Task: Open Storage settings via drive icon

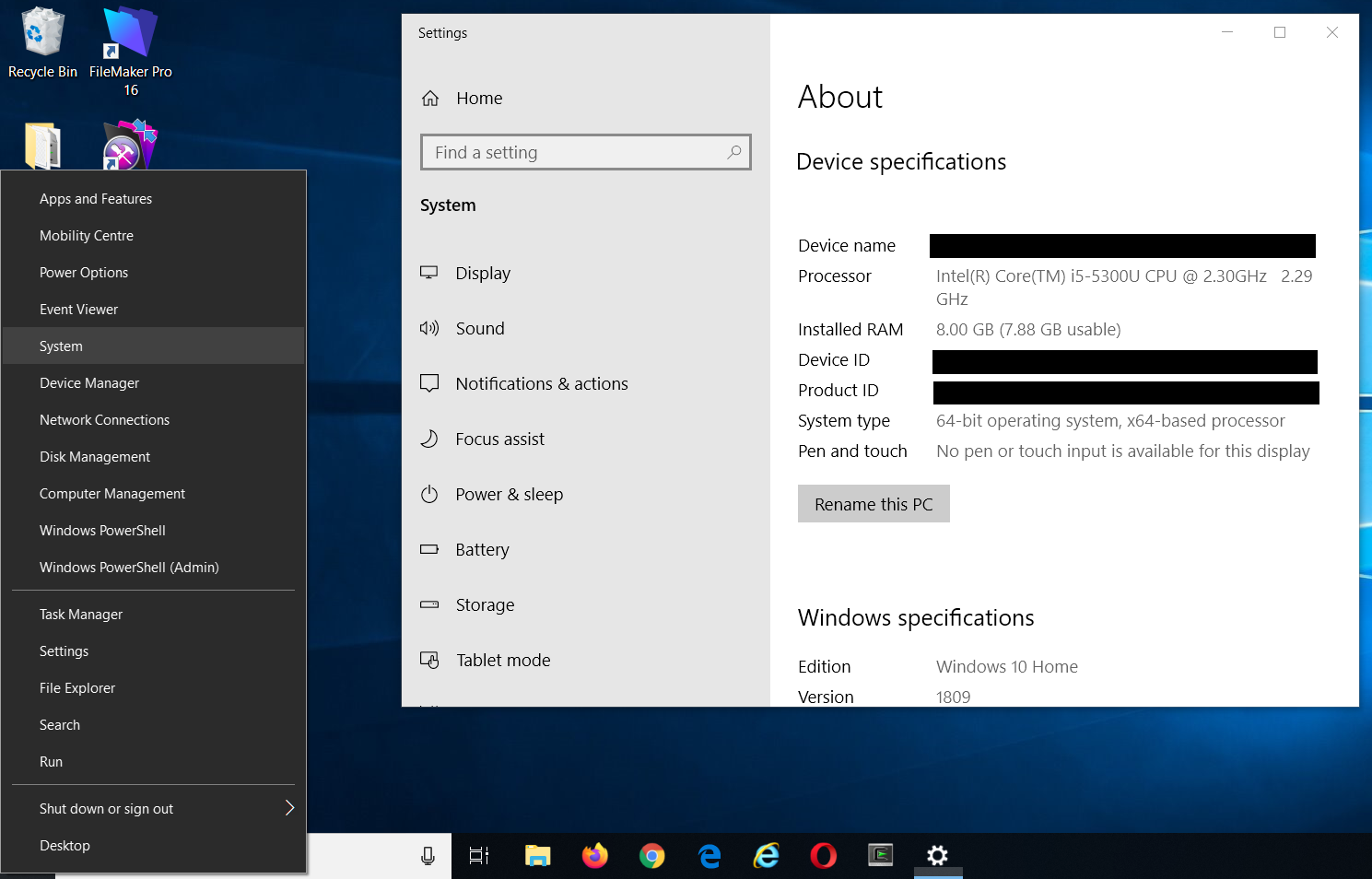Action: [x=429, y=605]
